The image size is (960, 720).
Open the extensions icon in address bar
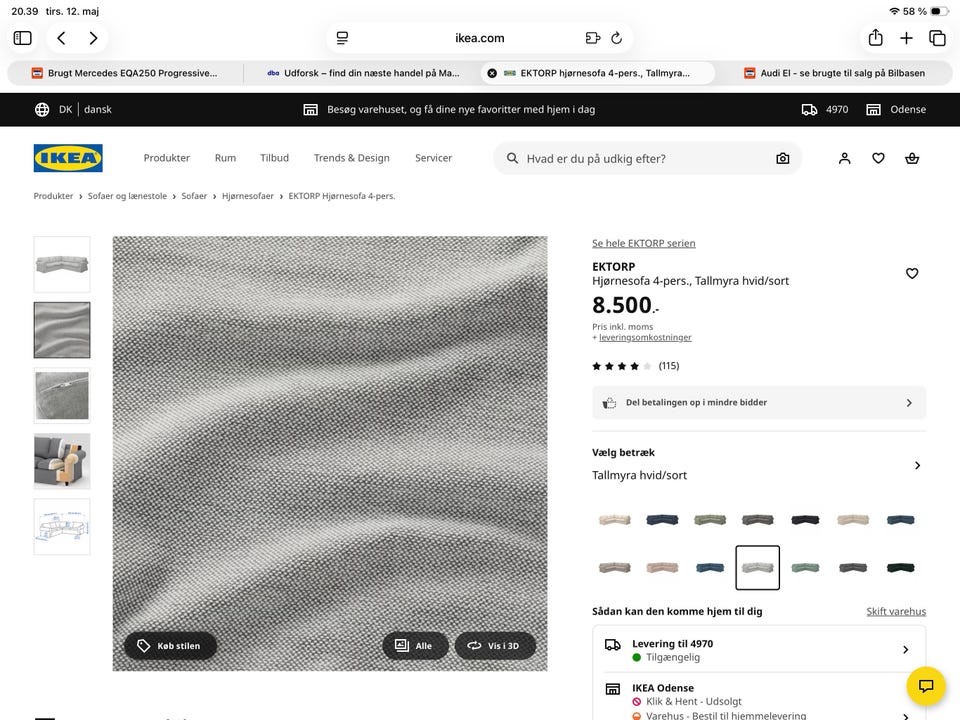592,38
